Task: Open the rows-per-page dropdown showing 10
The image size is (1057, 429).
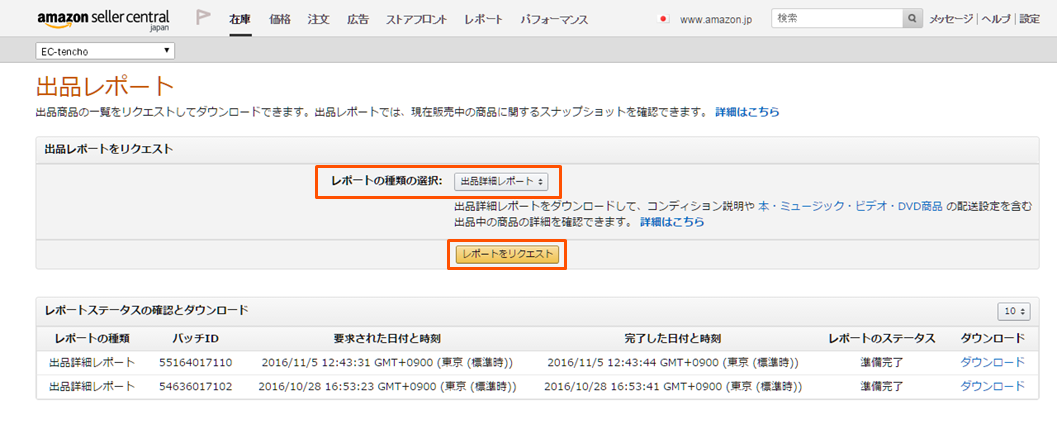Action: point(1014,311)
